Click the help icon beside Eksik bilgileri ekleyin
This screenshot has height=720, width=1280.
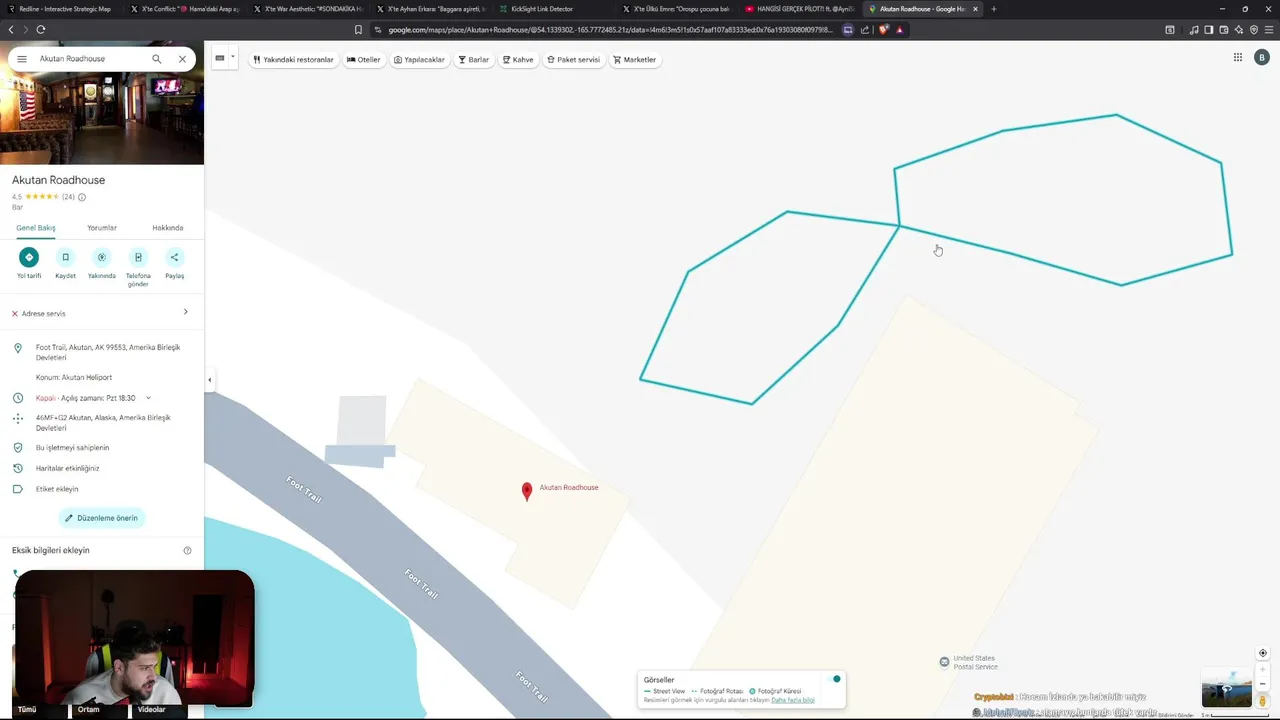(187, 550)
